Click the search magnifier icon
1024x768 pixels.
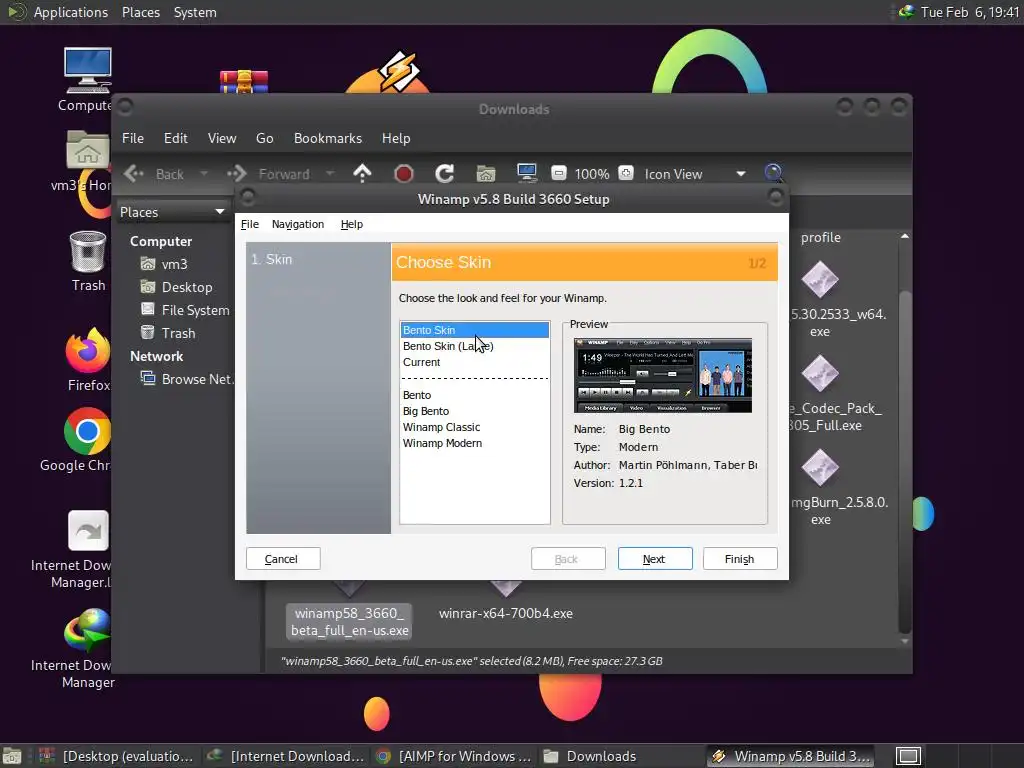coord(773,172)
